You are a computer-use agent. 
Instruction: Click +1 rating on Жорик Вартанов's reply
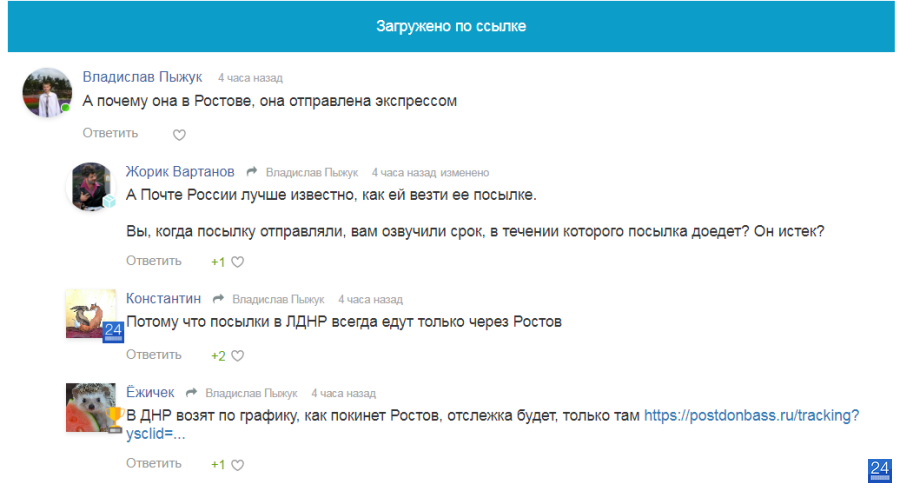click(x=218, y=262)
